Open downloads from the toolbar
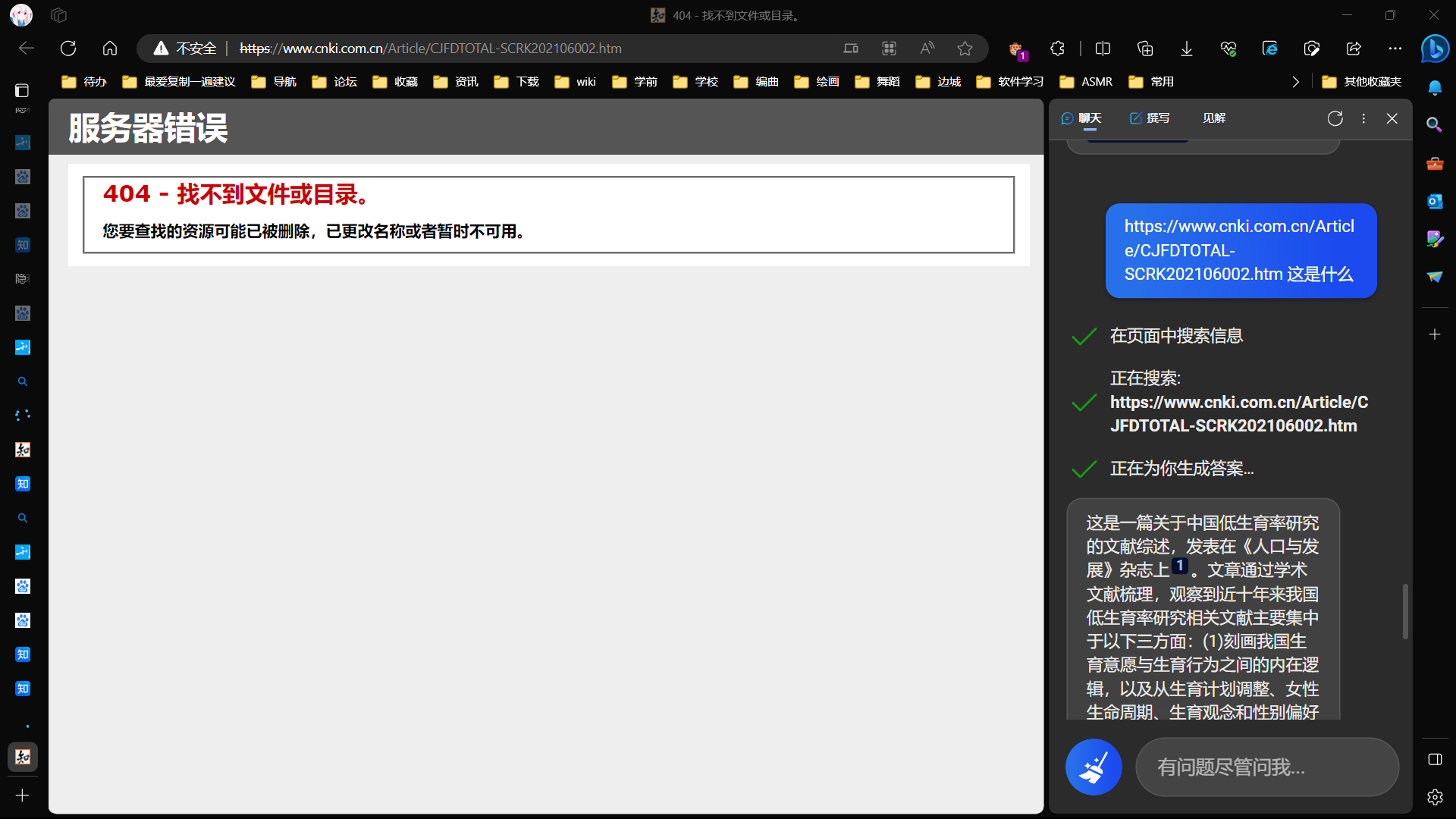This screenshot has width=1456, height=819. (x=1187, y=49)
